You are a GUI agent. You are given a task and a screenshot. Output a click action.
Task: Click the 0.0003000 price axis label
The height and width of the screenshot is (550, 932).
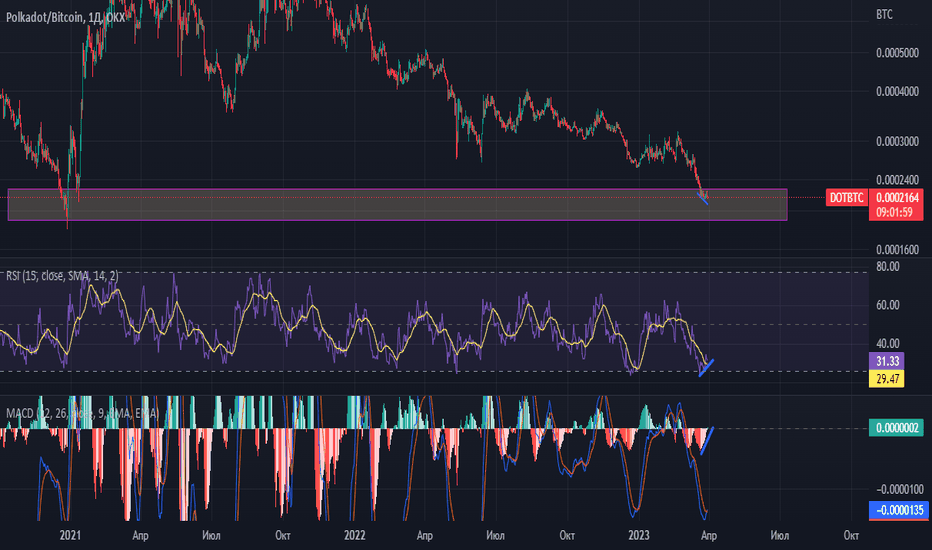pyautogui.click(x=897, y=142)
